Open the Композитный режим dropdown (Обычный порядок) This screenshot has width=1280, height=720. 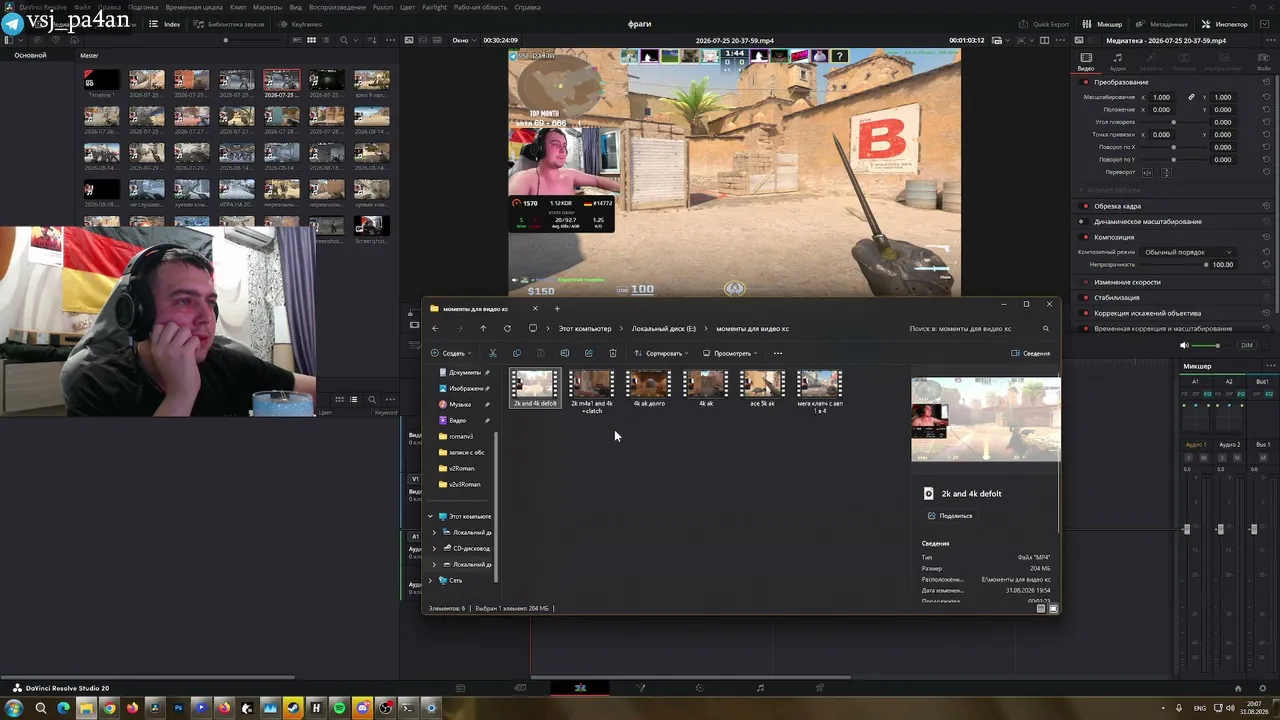(1188, 252)
